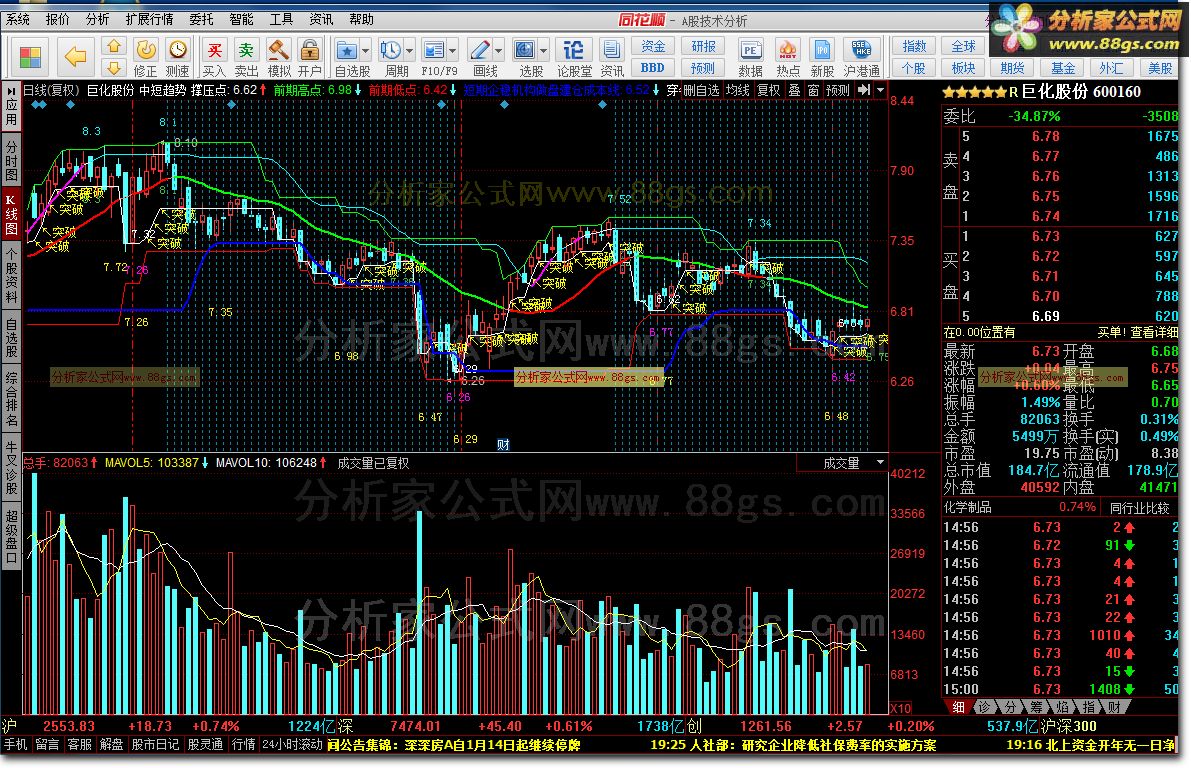Click the collapse button at chart header left

pyautogui.click(x=13, y=90)
